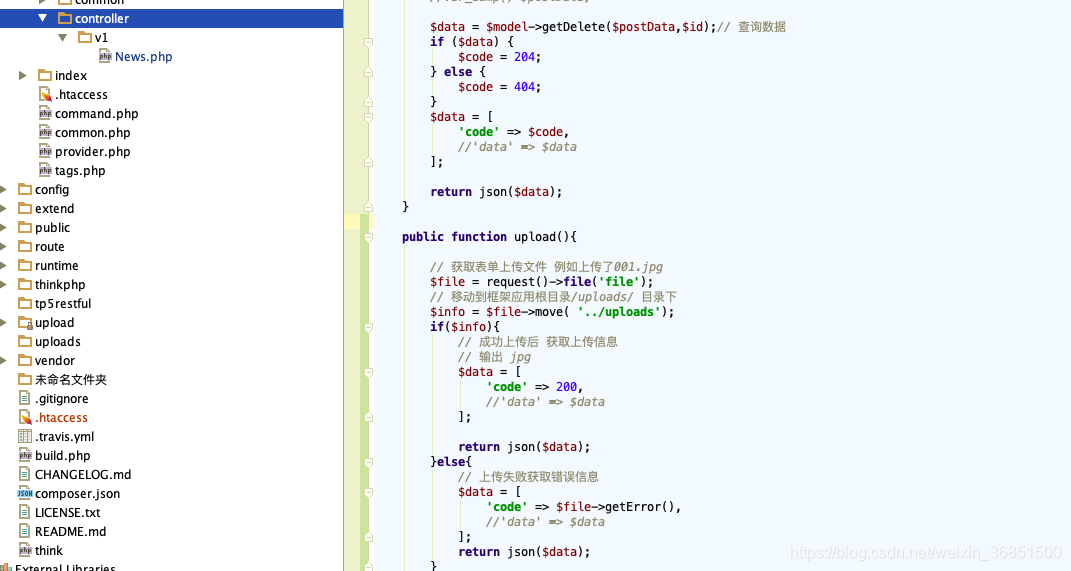Click the News.php file icon

pos(105,56)
